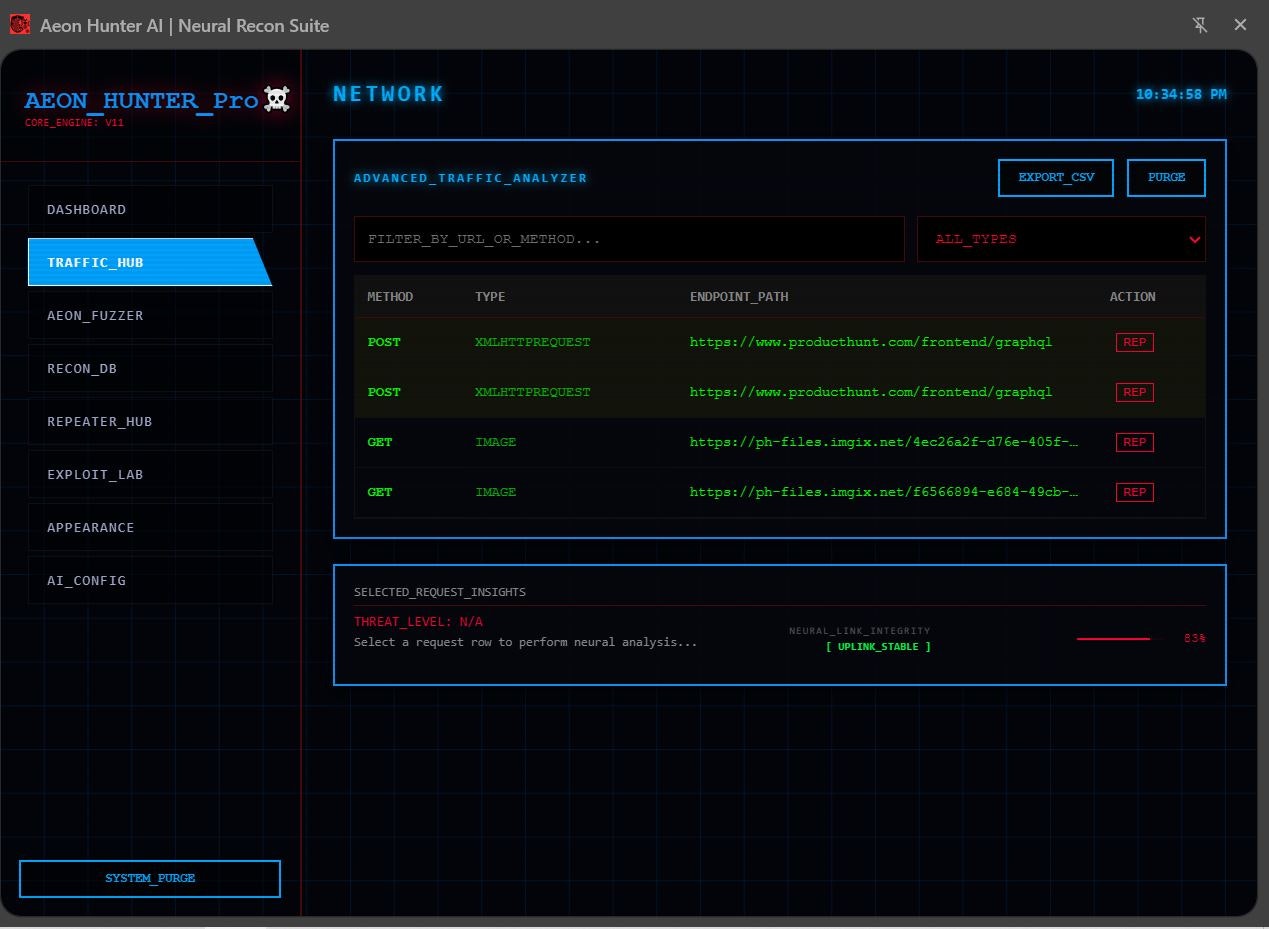Click the skull icon beside AEON_HUNTER_Pro
The width and height of the screenshot is (1269, 929).
[277, 99]
